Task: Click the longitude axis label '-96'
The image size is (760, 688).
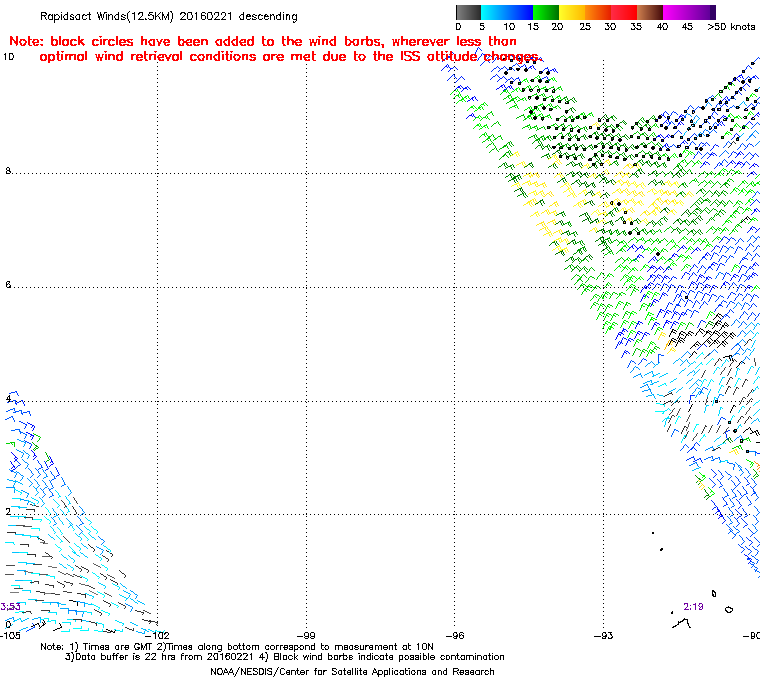Action: click(x=454, y=635)
